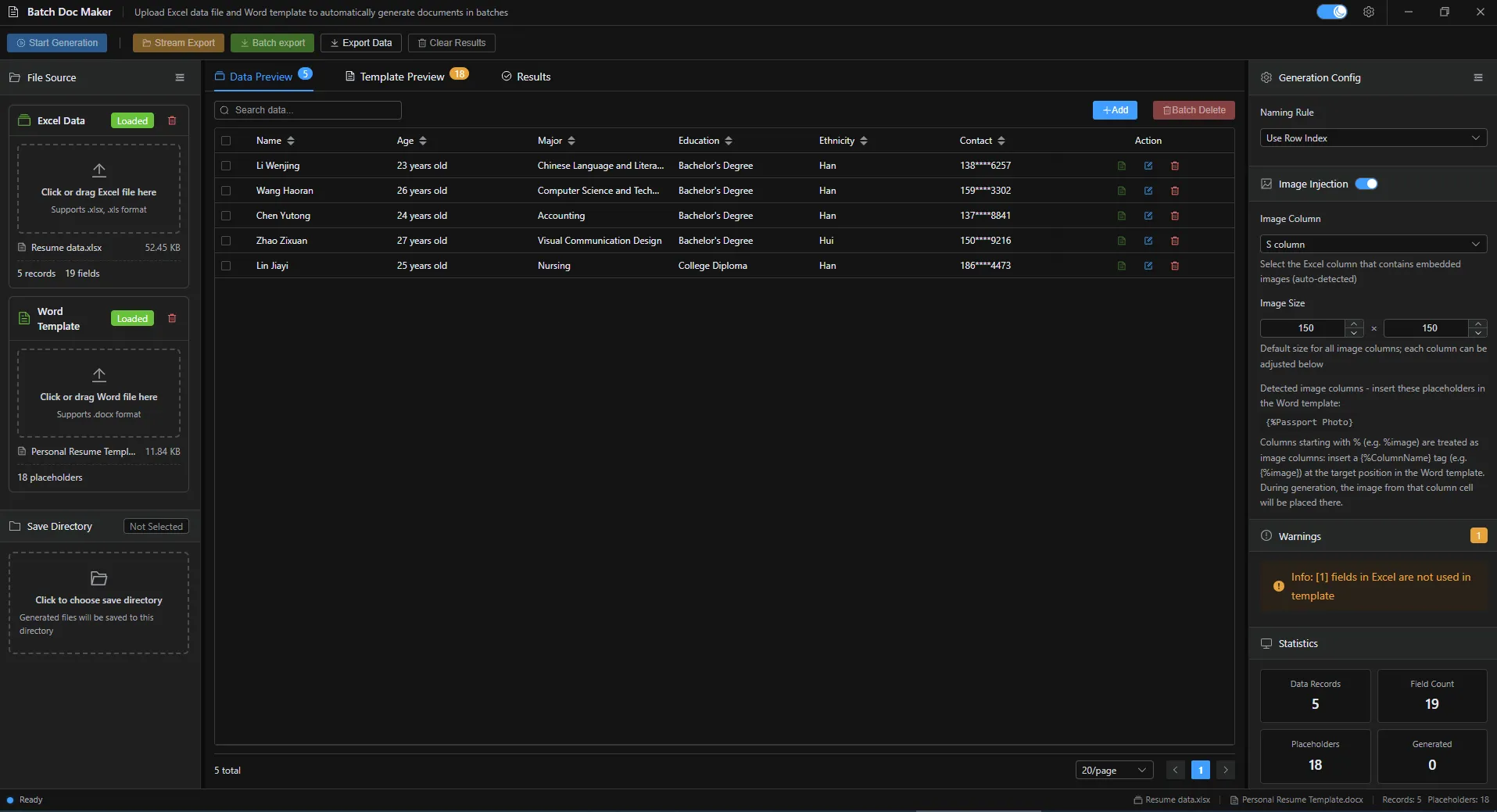Open the 20/page size dropdown
The image size is (1497, 812).
click(x=1114, y=770)
